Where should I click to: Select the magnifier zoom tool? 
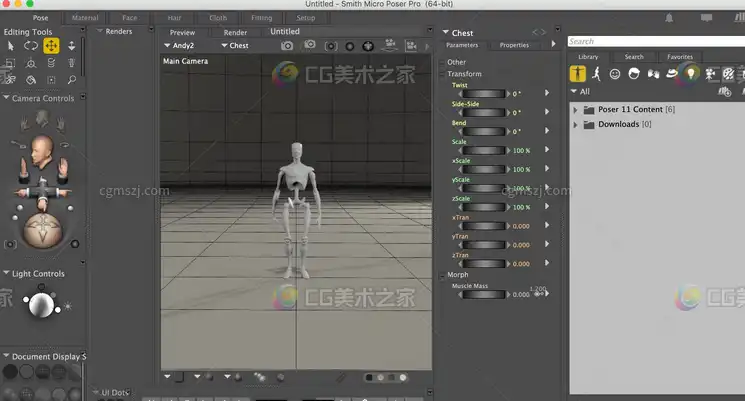71,79
